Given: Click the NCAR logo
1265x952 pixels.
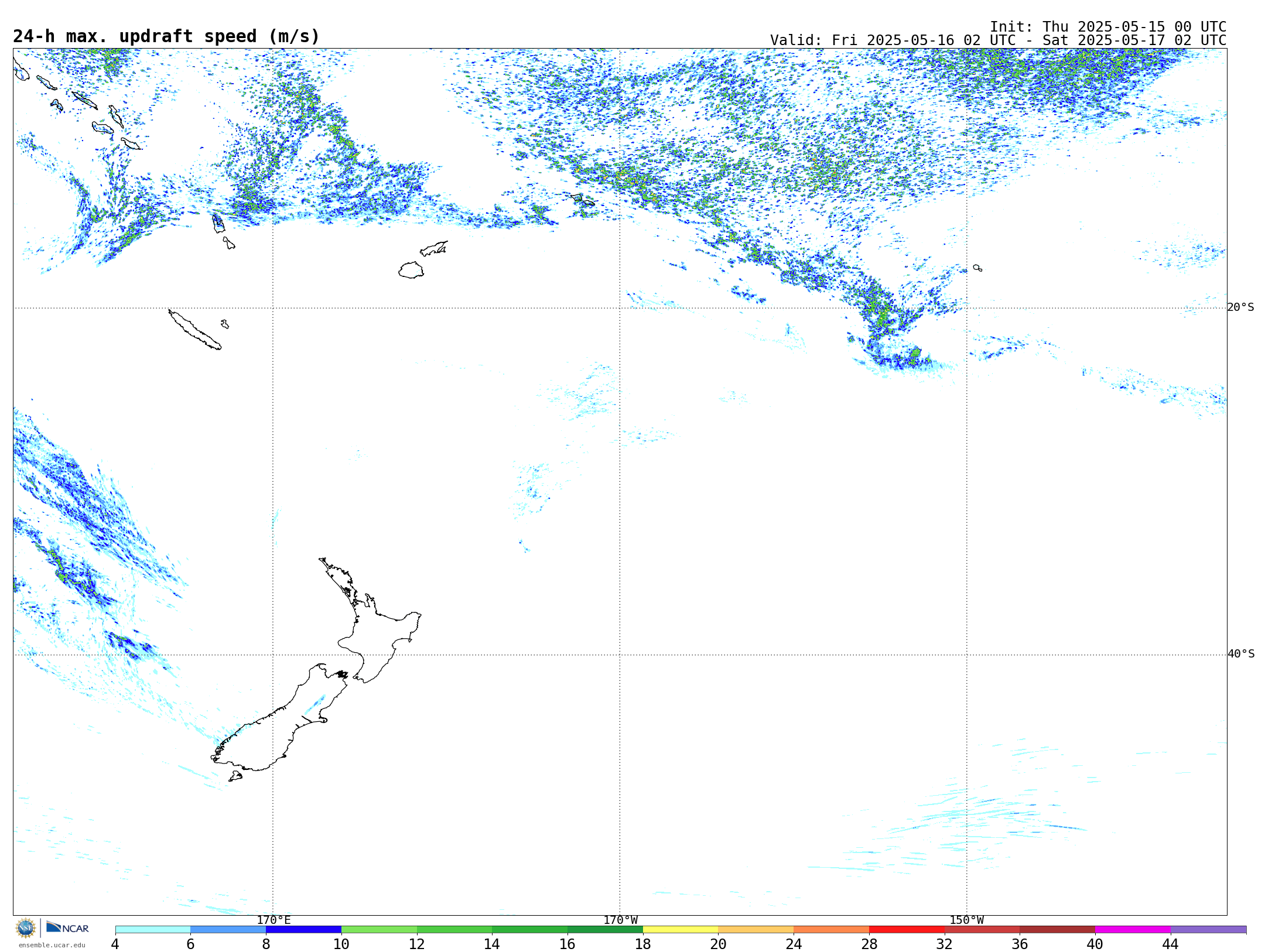Looking at the screenshot, I should 67,927.
